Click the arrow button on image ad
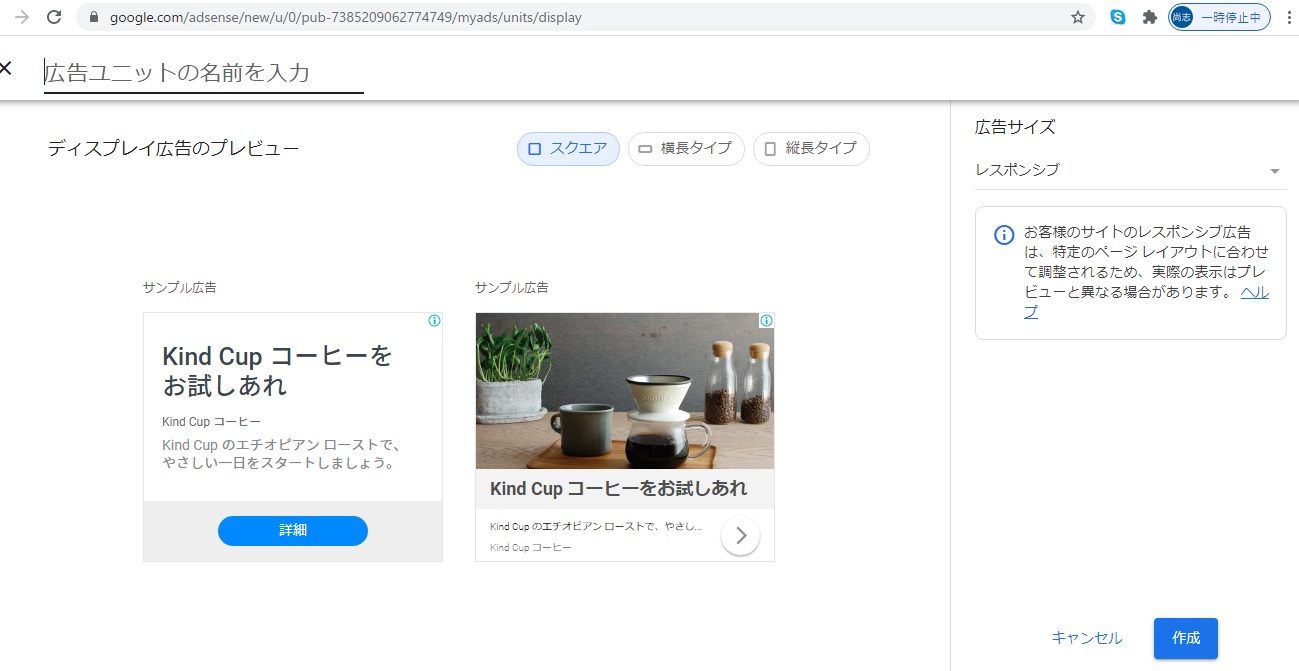The image size is (1299, 671). (x=740, y=535)
